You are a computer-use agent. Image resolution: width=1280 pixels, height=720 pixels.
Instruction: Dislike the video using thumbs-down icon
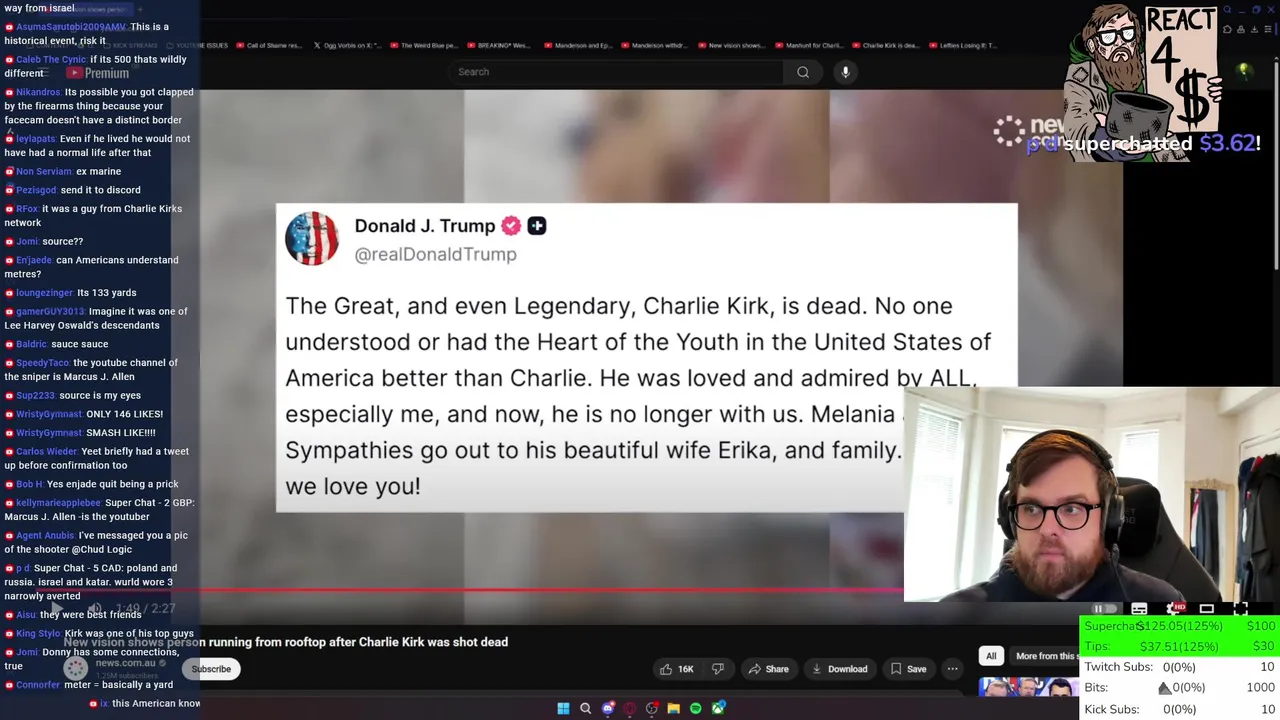pyautogui.click(x=717, y=669)
